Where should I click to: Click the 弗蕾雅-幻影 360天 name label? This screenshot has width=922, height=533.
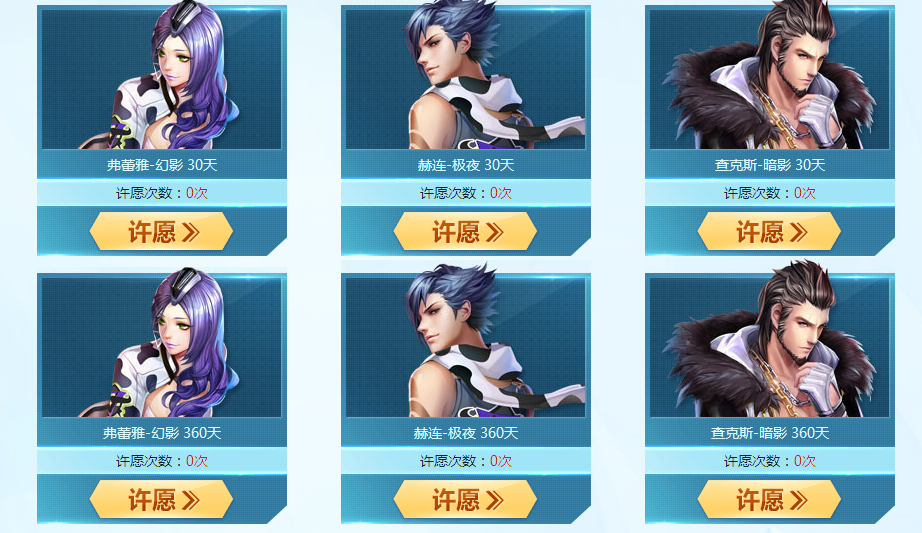pyautogui.click(x=162, y=434)
